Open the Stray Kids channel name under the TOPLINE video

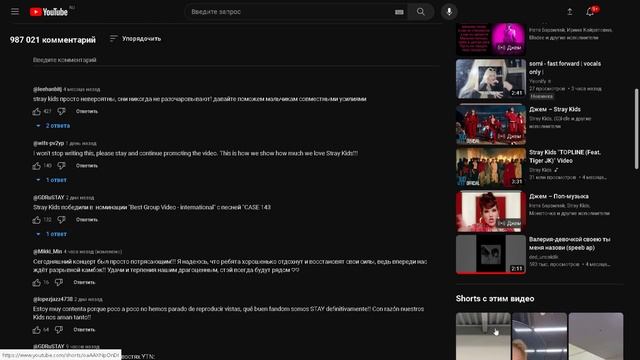point(540,170)
